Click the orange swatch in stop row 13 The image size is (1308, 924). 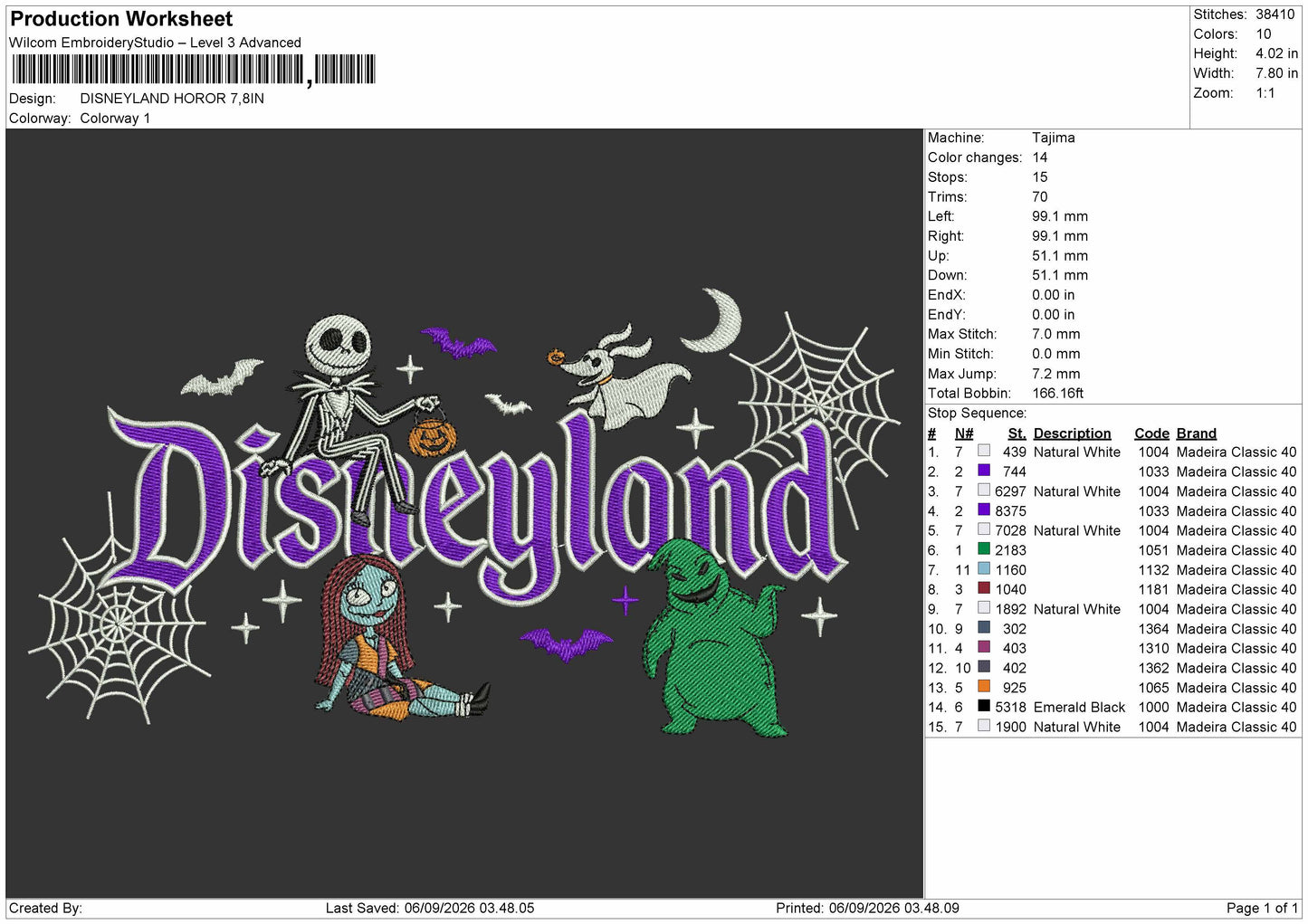coord(984,686)
